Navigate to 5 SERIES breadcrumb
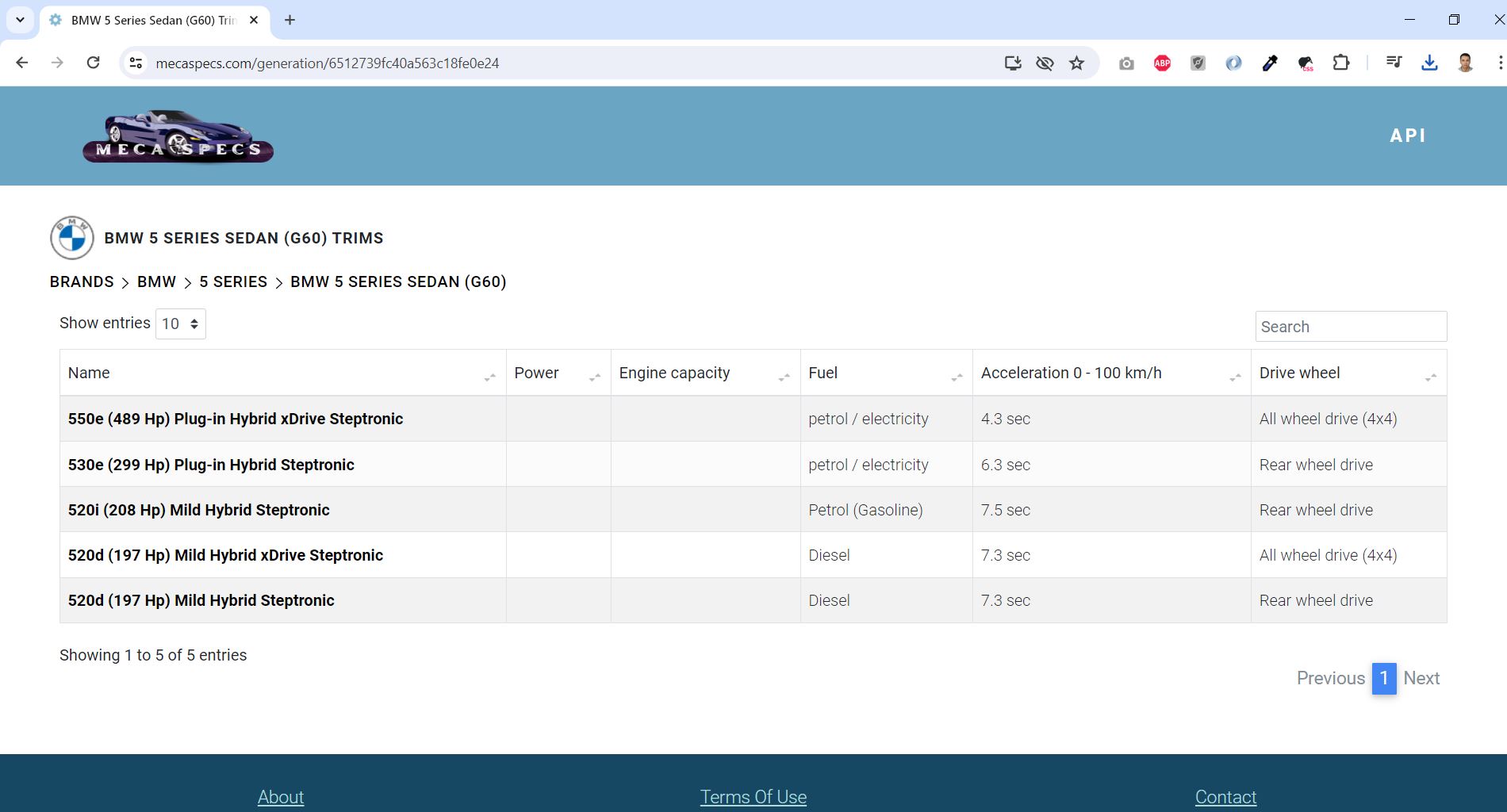 [x=233, y=282]
